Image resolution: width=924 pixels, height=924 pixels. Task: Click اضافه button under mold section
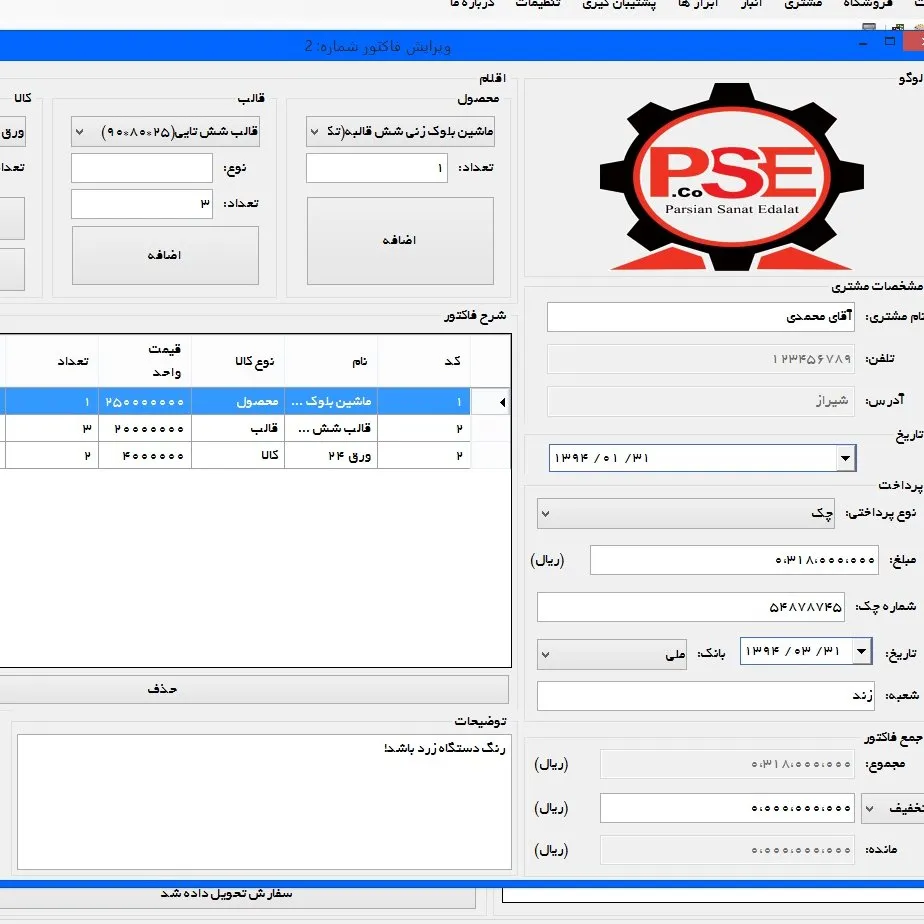coord(165,255)
